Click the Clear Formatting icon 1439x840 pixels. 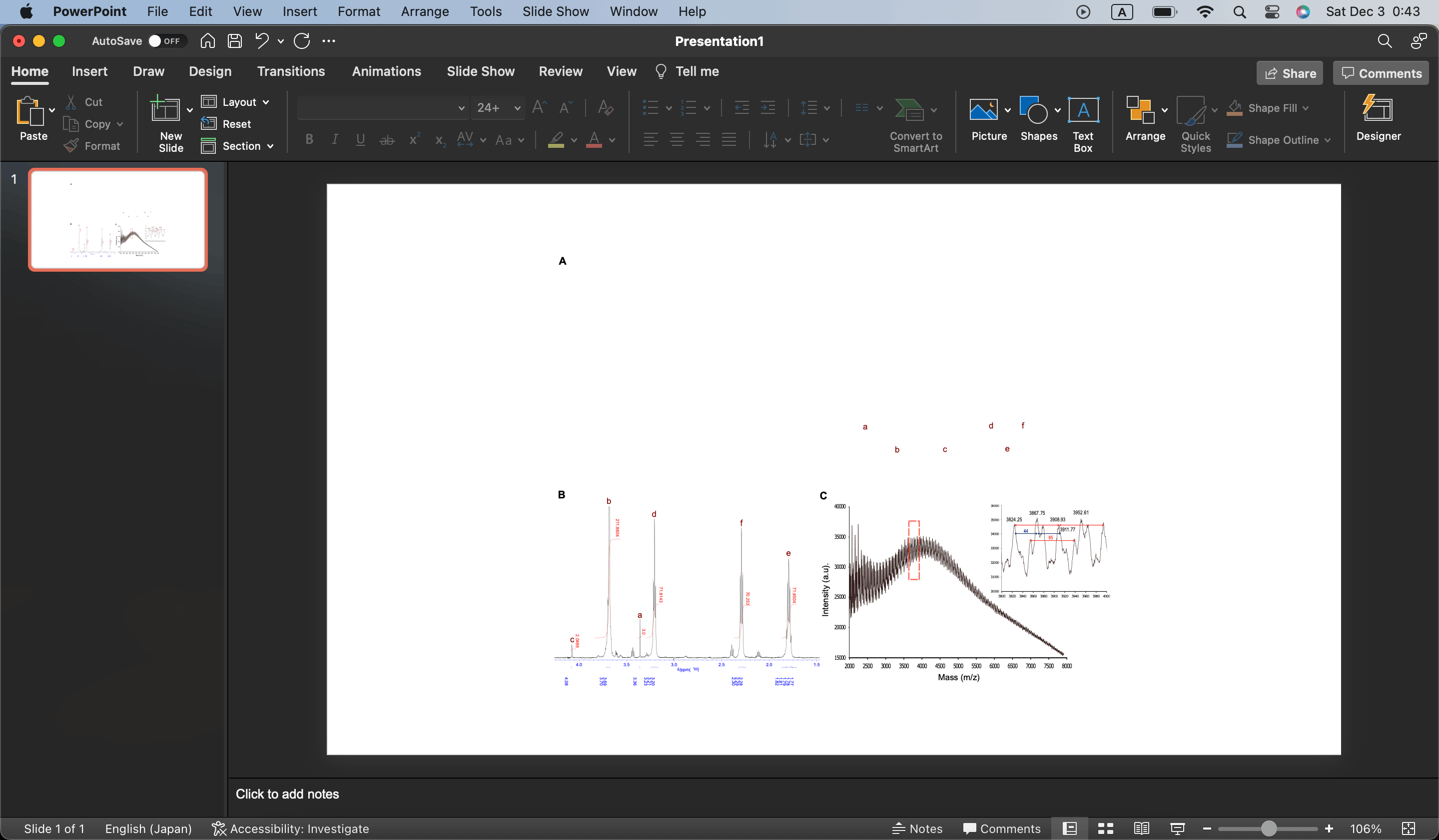tap(605, 107)
